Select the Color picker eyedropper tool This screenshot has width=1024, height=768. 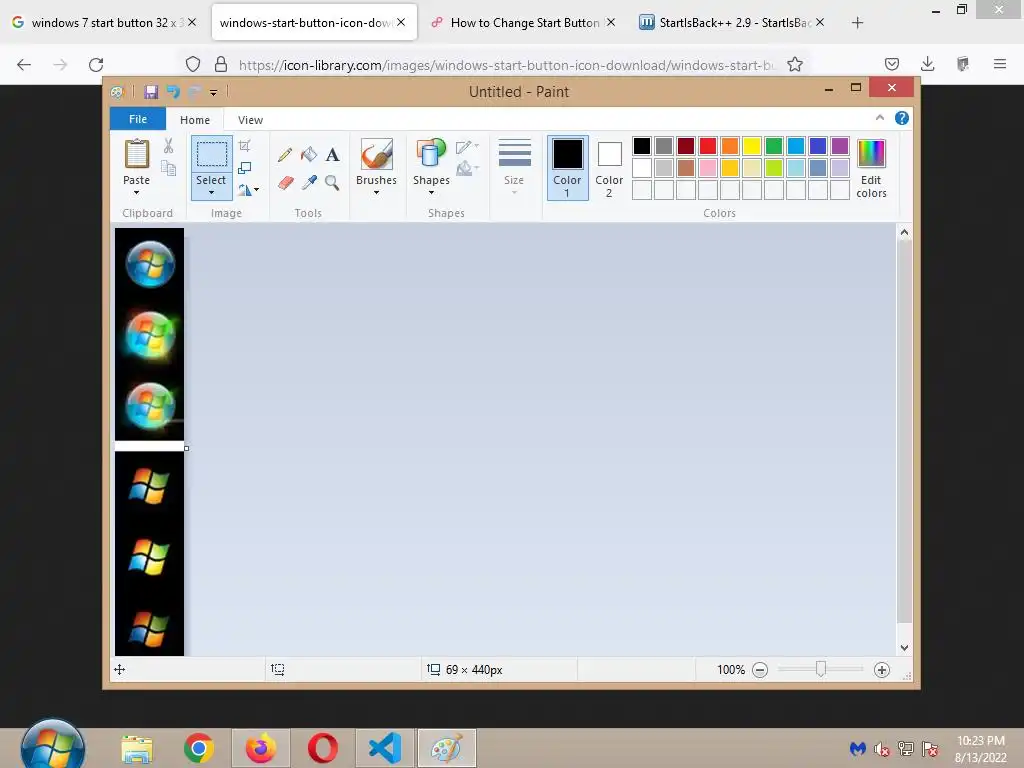coord(308,183)
